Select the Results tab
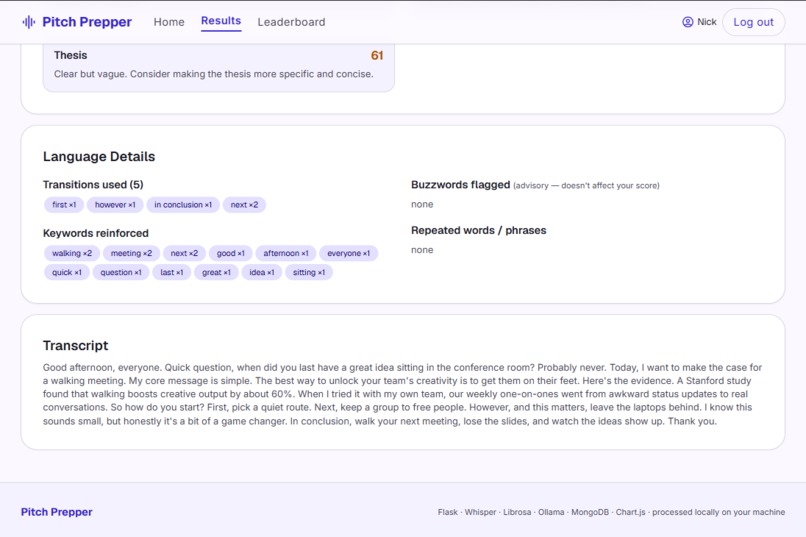Screen dimensions: 806x537 221,21
